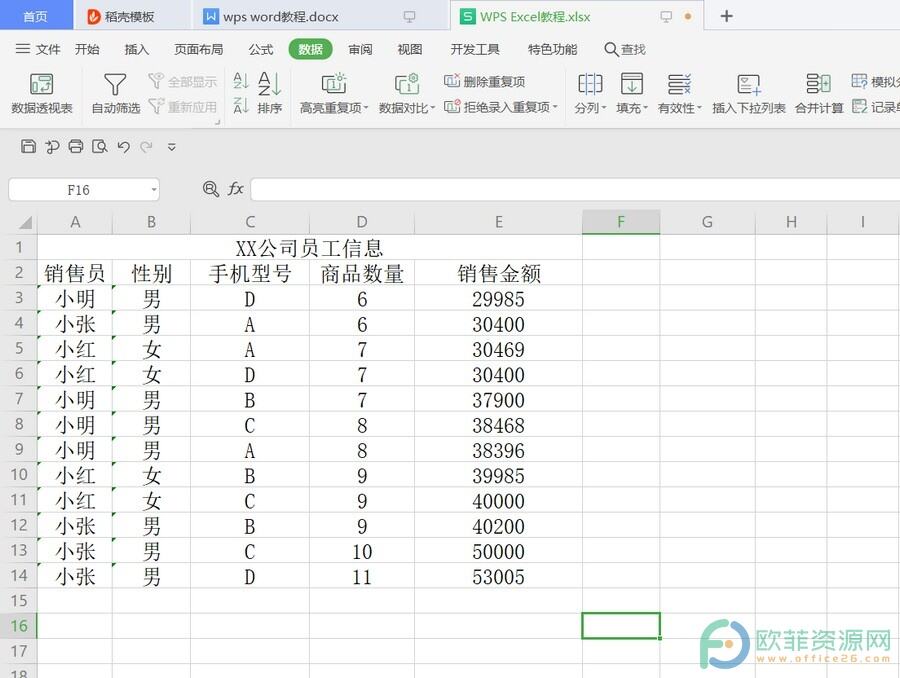Screen dimensions: 900x678
Task: Click the export-to-PDF icon beside Save
Action: point(52,147)
